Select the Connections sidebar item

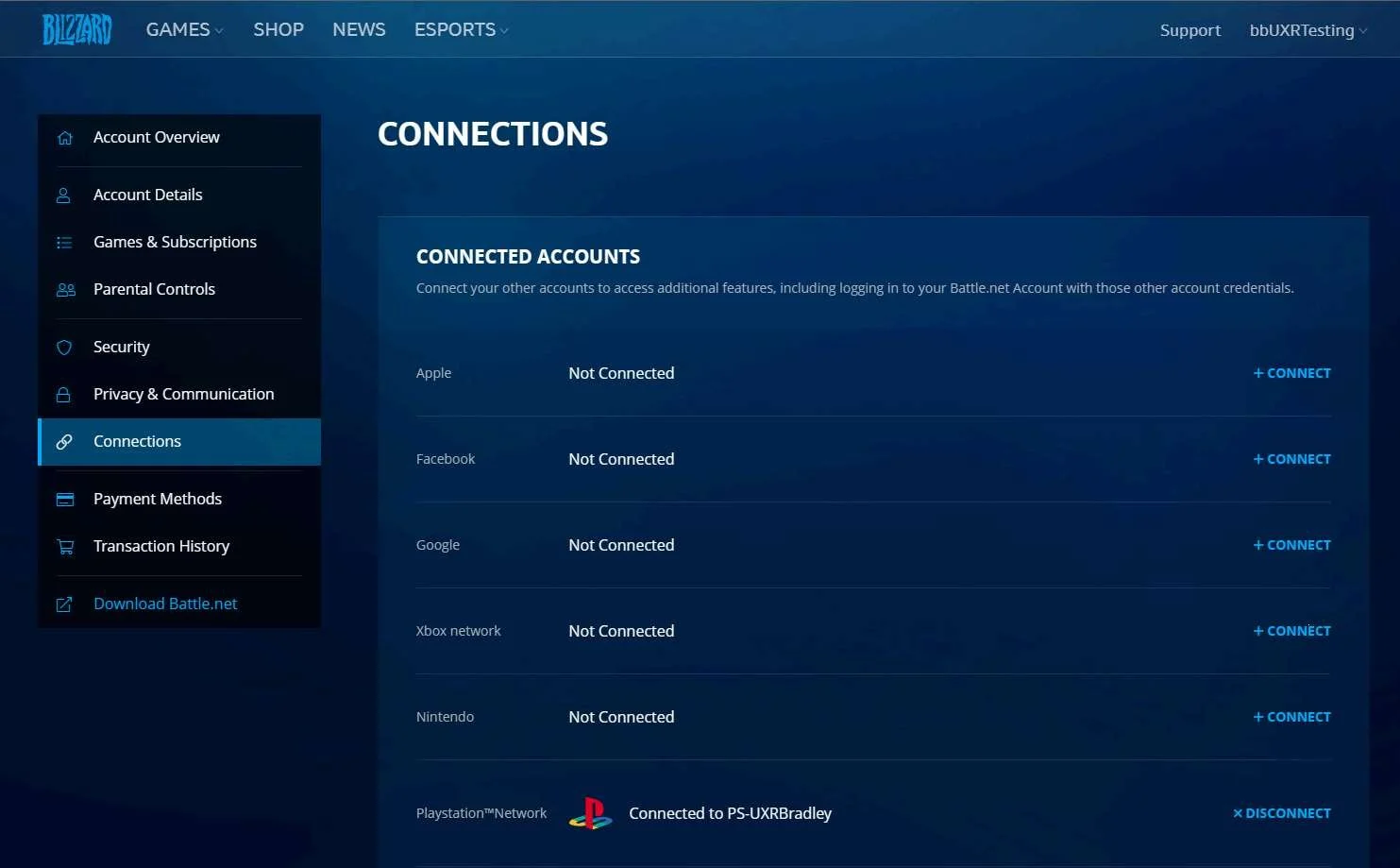pyautogui.click(x=179, y=442)
